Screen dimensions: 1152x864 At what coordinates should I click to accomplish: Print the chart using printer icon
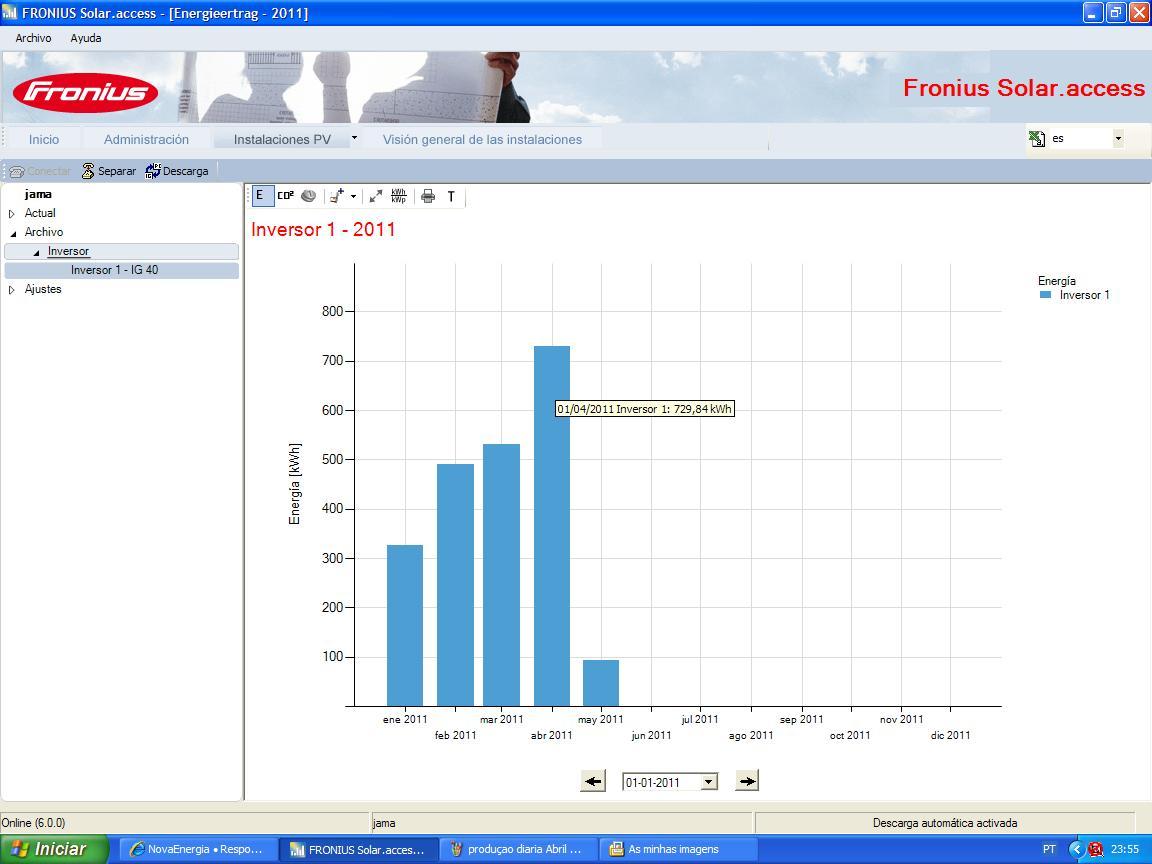(x=428, y=196)
